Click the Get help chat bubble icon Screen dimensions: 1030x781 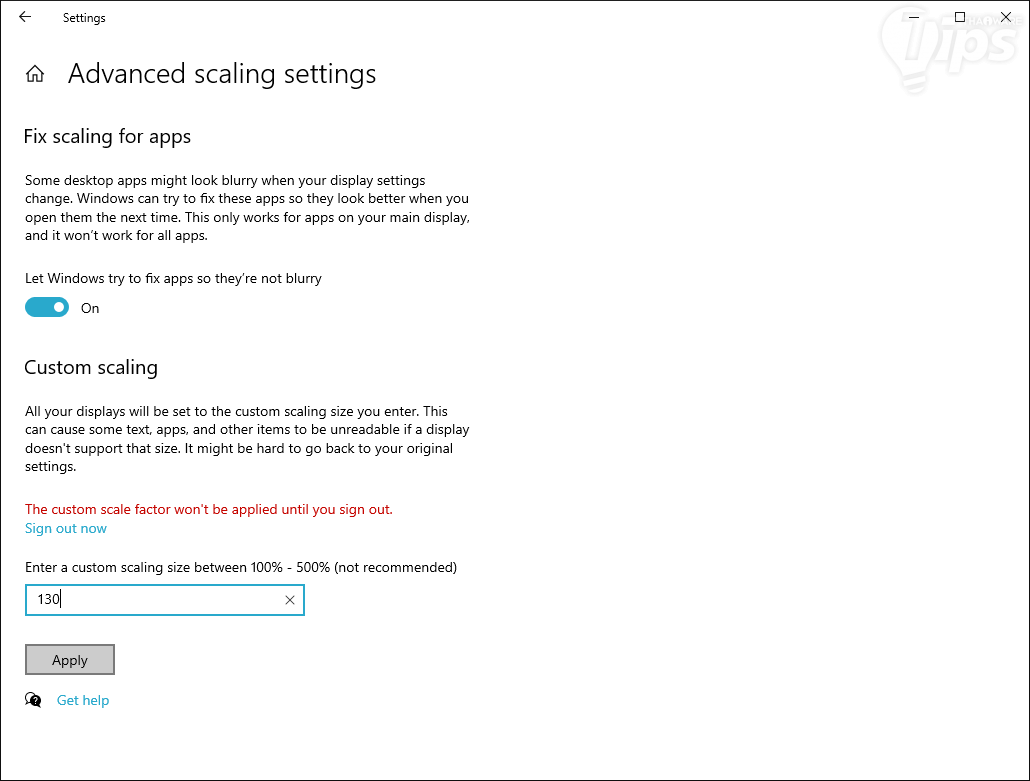pyautogui.click(x=34, y=700)
